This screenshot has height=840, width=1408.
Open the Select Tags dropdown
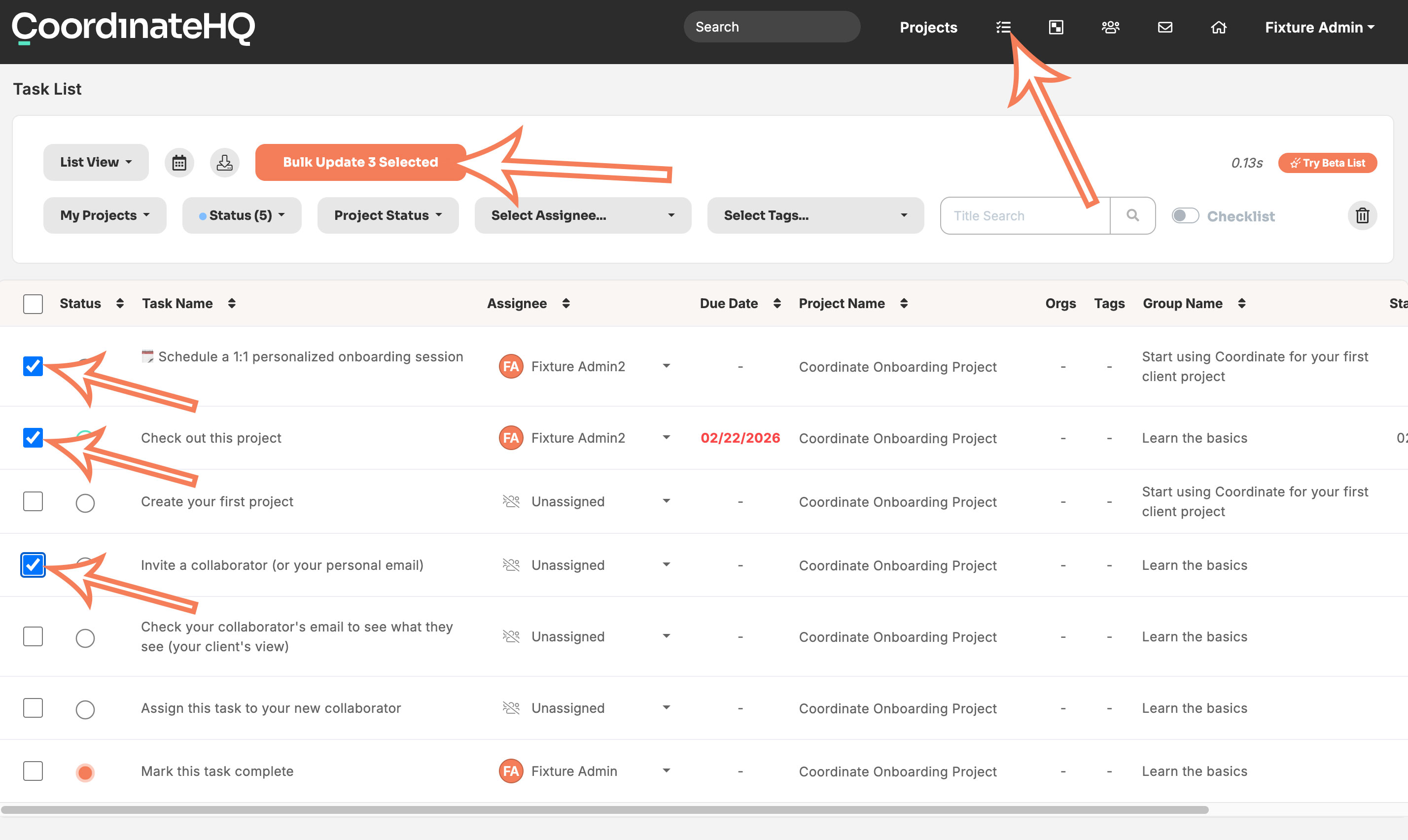click(x=815, y=215)
